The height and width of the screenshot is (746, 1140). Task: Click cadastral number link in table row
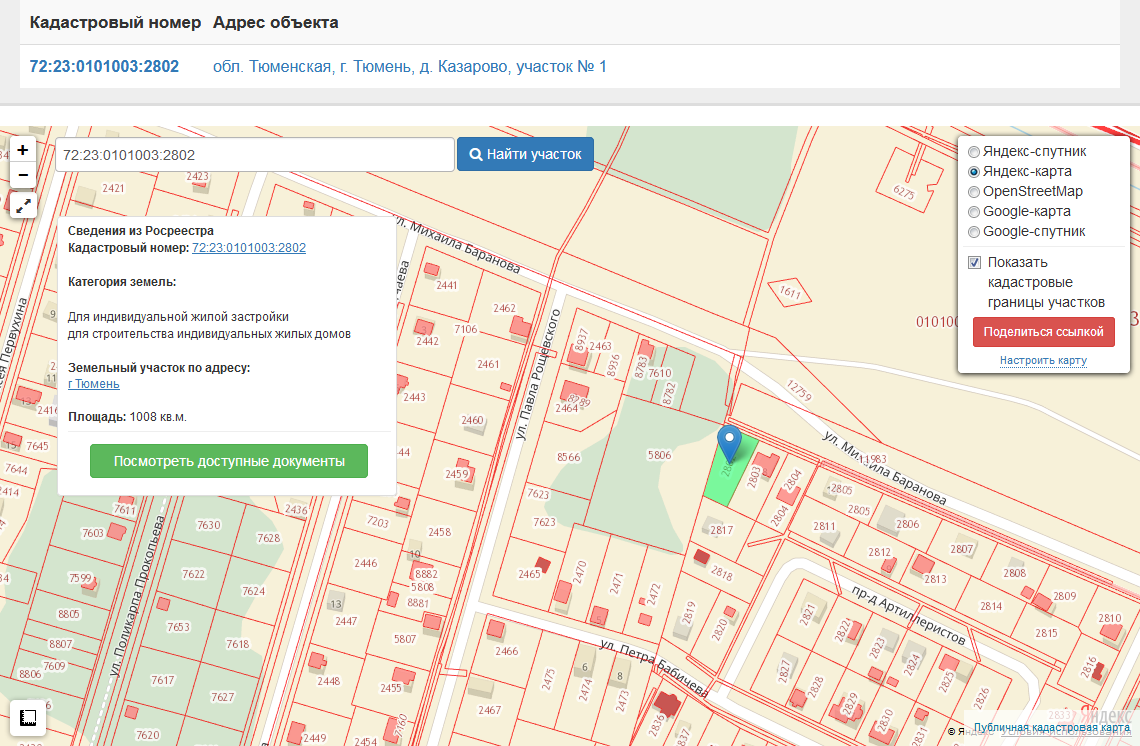pyautogui.click(x=104, y=67)
